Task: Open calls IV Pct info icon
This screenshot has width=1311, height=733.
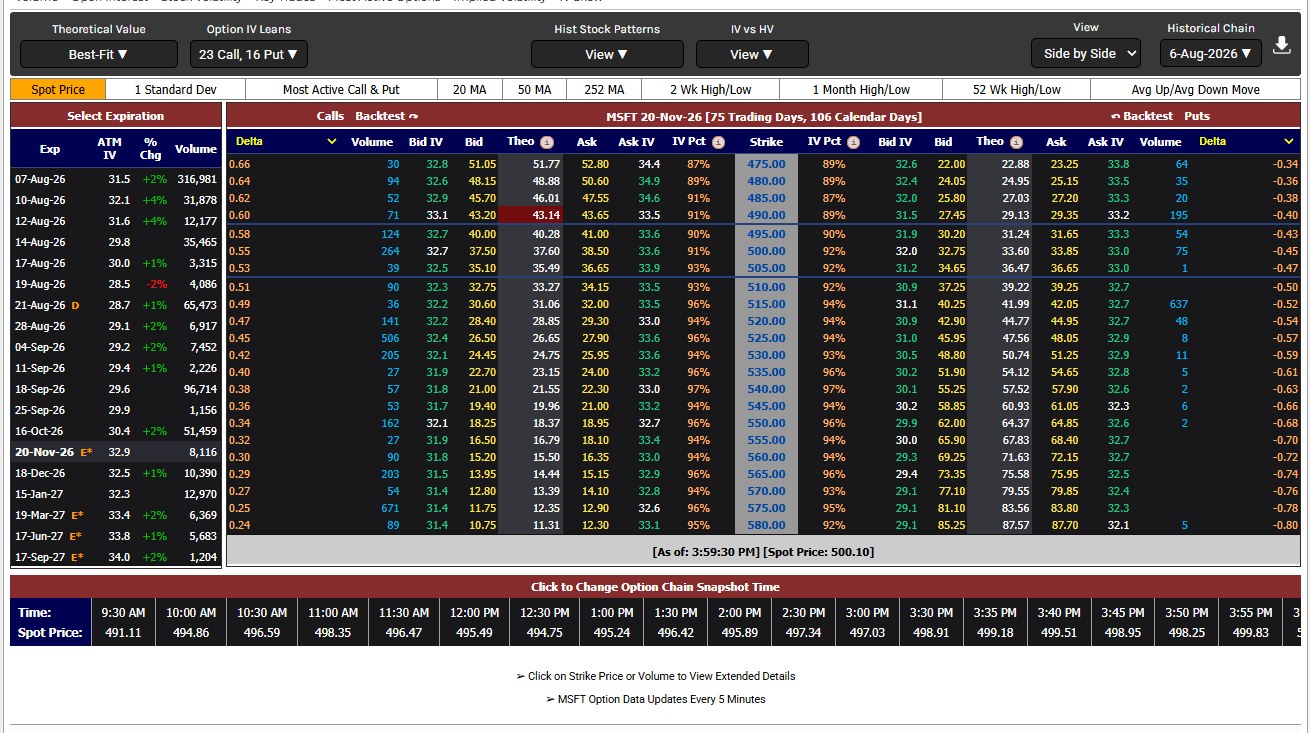Action: click(717, 142)
